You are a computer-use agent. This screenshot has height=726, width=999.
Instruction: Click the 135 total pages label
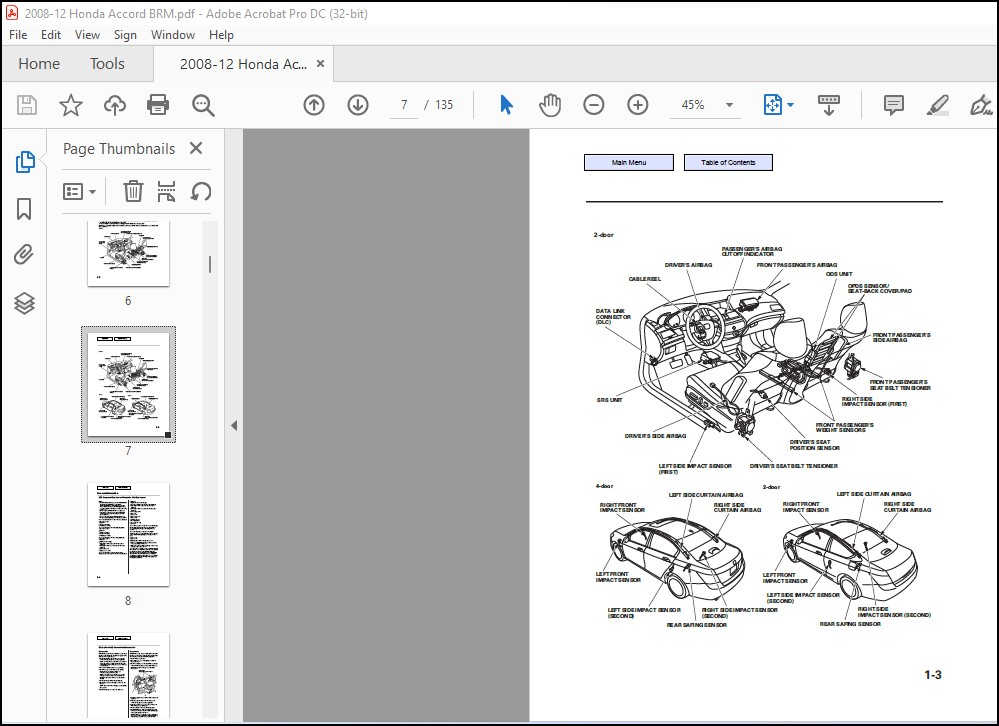pyautogui.click(x=444, y=105)
